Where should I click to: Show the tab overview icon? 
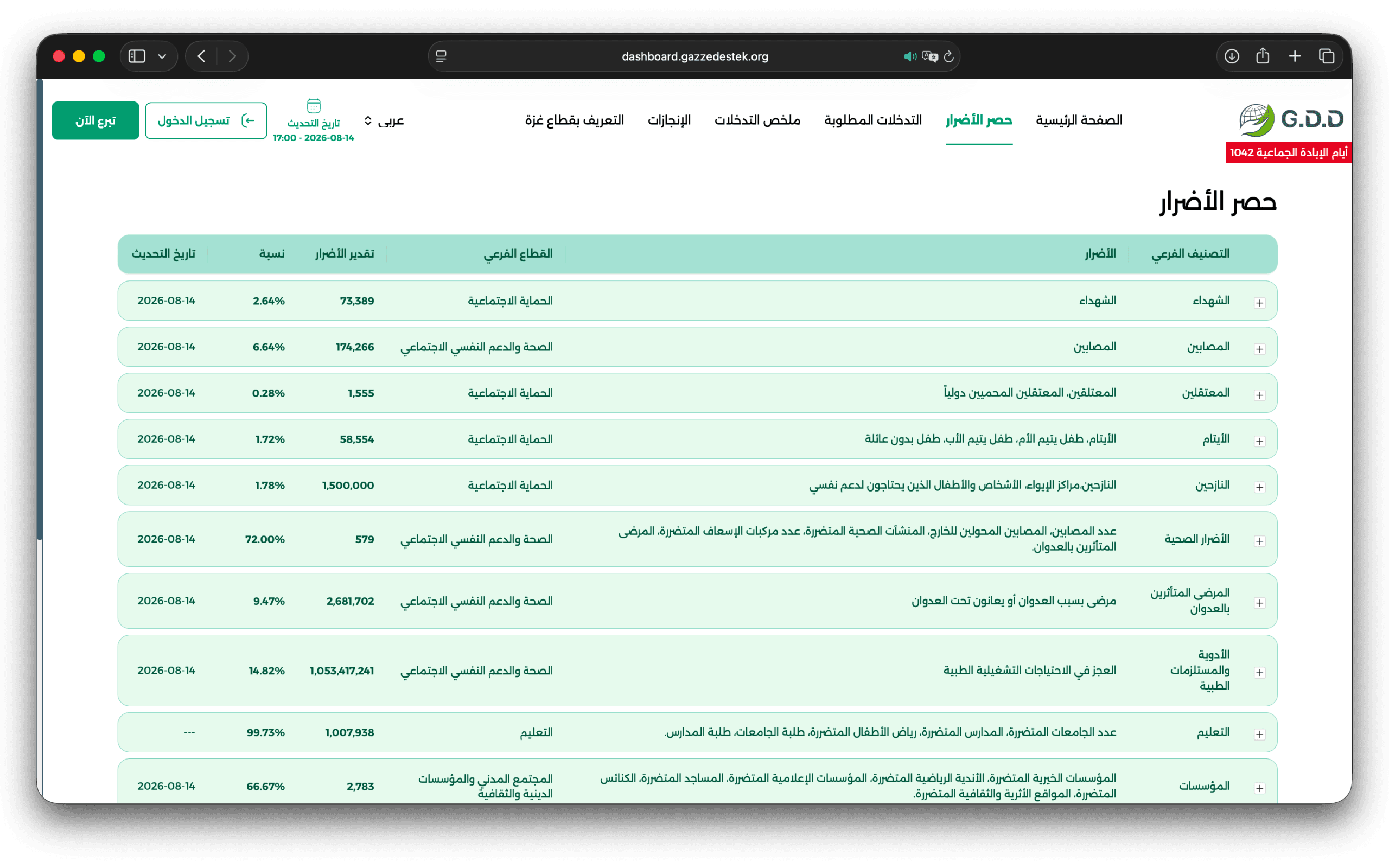point(1326,56)
